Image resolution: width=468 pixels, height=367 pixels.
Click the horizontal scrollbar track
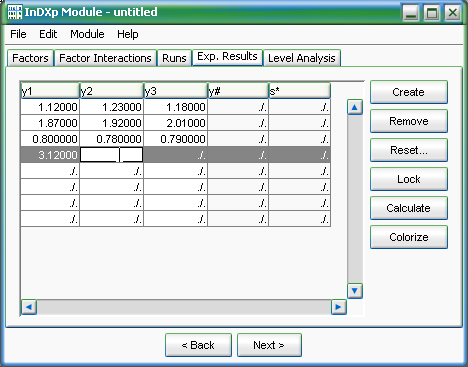click(x=184, y=307)
